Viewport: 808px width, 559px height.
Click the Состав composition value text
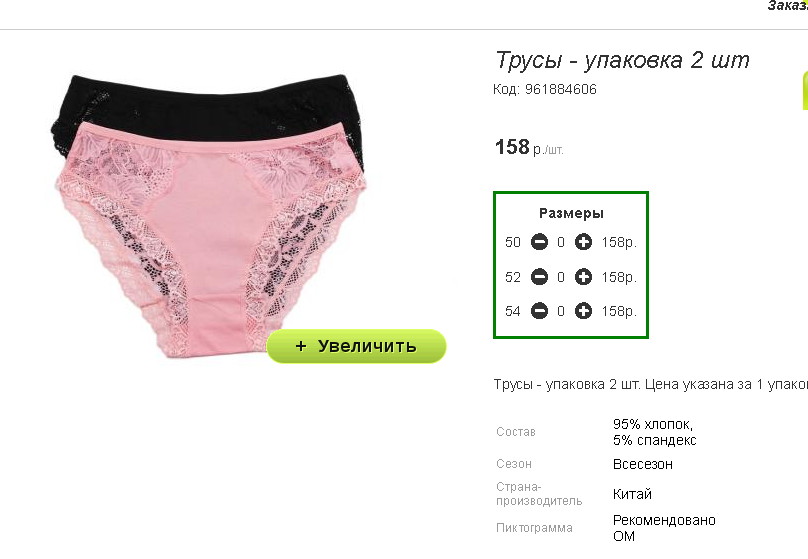654,432
